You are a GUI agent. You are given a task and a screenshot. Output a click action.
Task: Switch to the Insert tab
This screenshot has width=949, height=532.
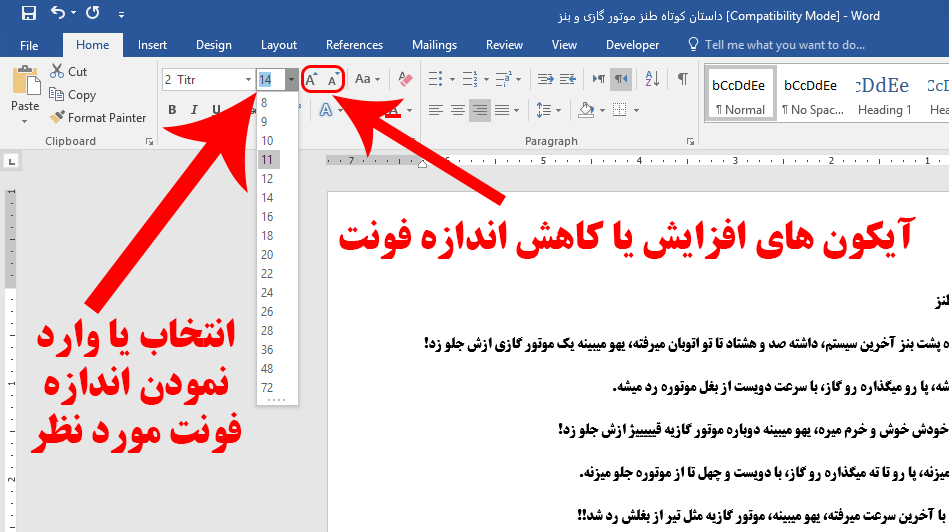point(152,45)
